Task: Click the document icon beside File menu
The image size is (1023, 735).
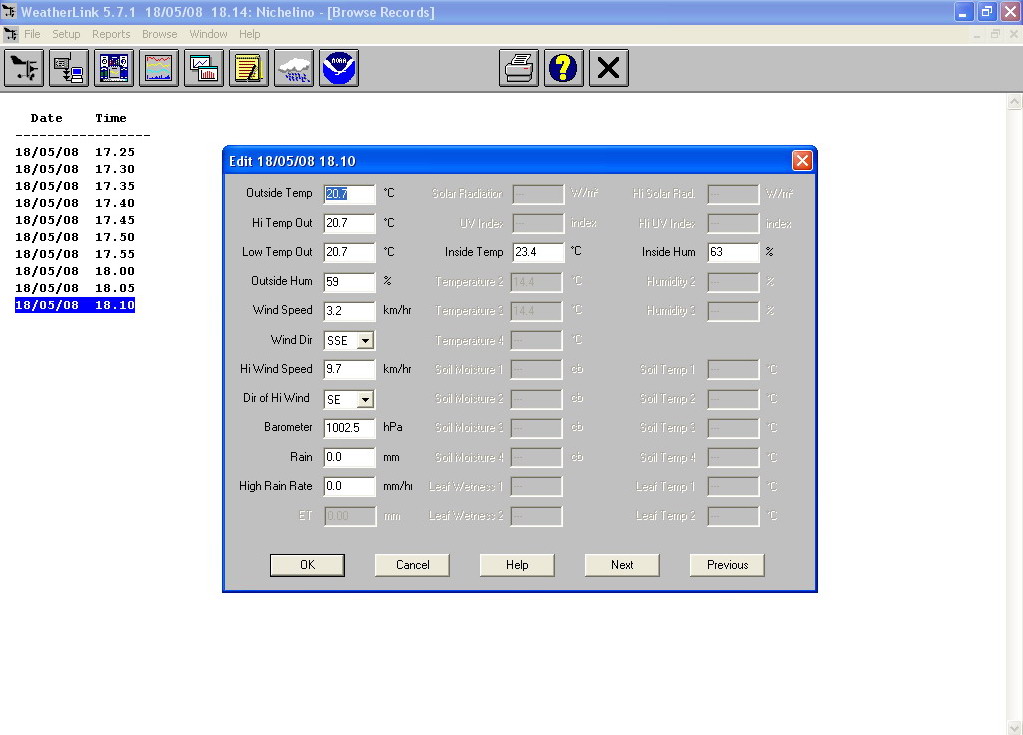Action: pyautogui.click(x=10, y=34)
